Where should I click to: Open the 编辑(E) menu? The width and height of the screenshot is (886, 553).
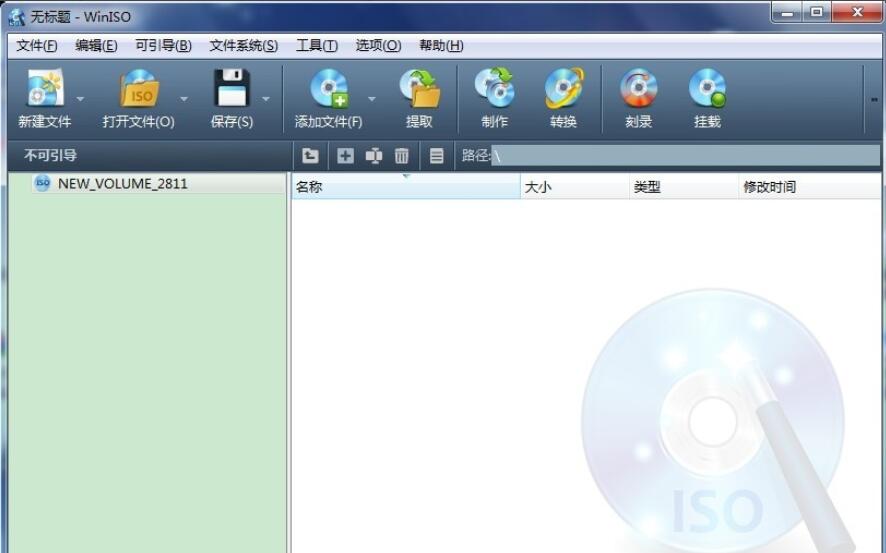click(96, 46)
